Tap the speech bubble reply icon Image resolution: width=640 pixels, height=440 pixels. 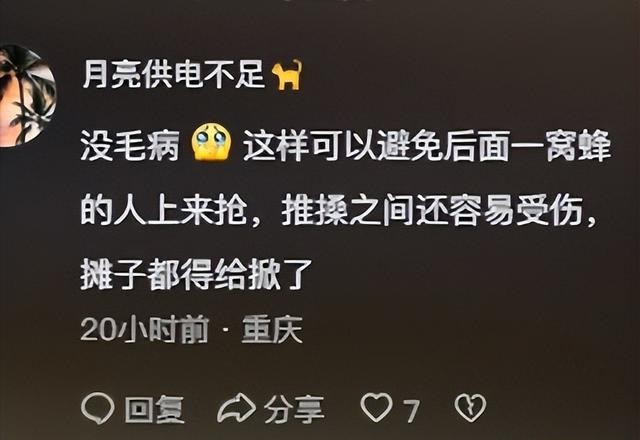coord(98,408)
